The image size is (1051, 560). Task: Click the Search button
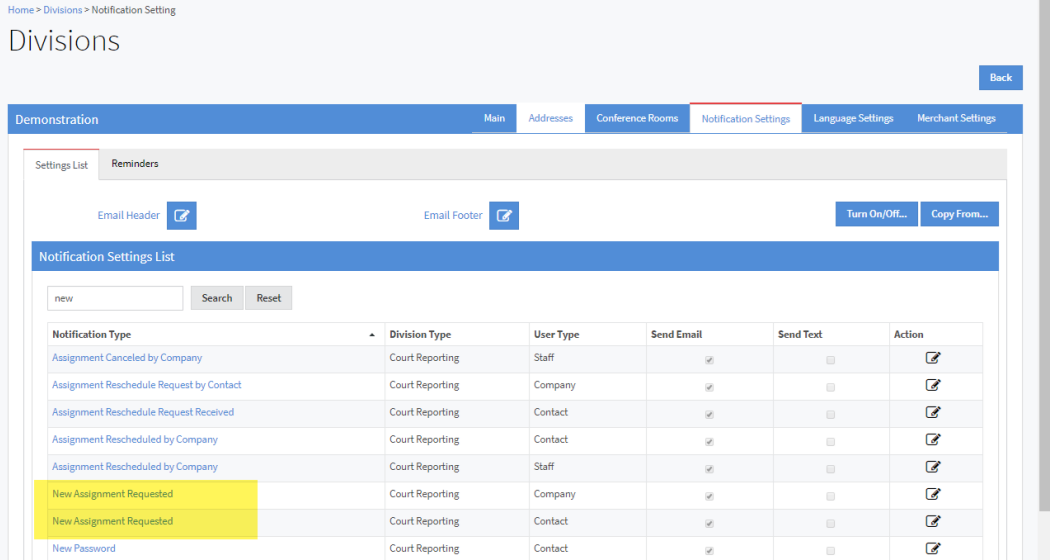click(217, 298)
